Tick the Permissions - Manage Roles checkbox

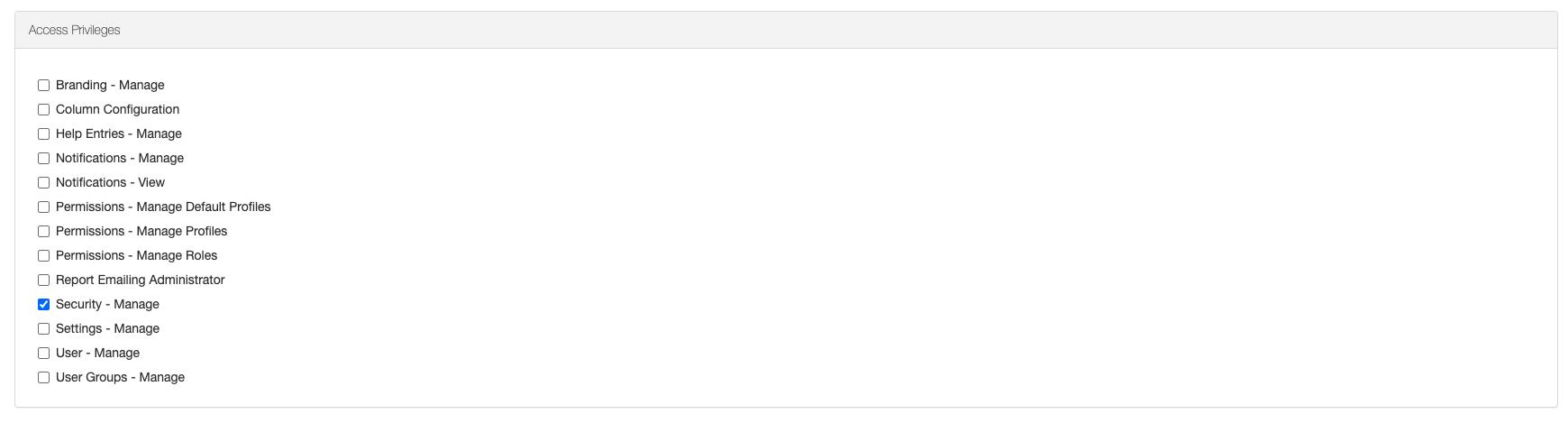tap(43, 256)
